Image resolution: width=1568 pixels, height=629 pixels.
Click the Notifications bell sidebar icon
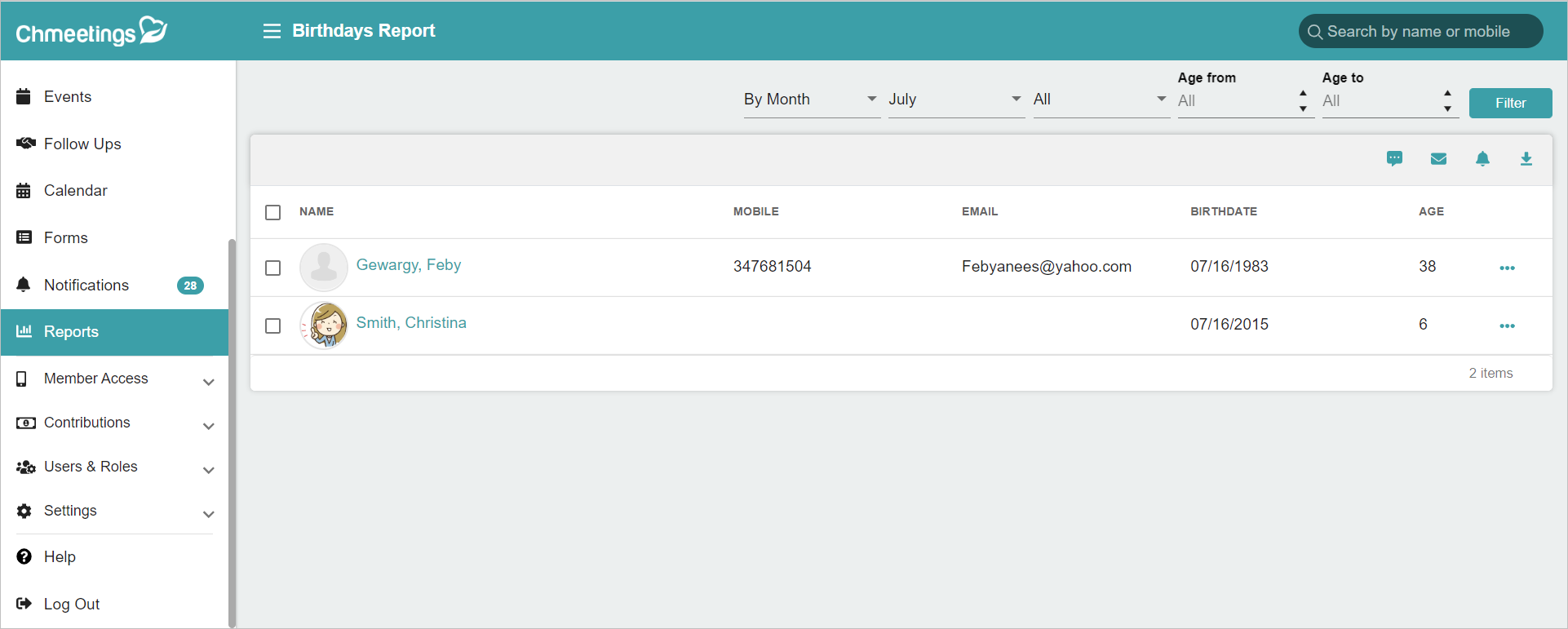point(24,285)
